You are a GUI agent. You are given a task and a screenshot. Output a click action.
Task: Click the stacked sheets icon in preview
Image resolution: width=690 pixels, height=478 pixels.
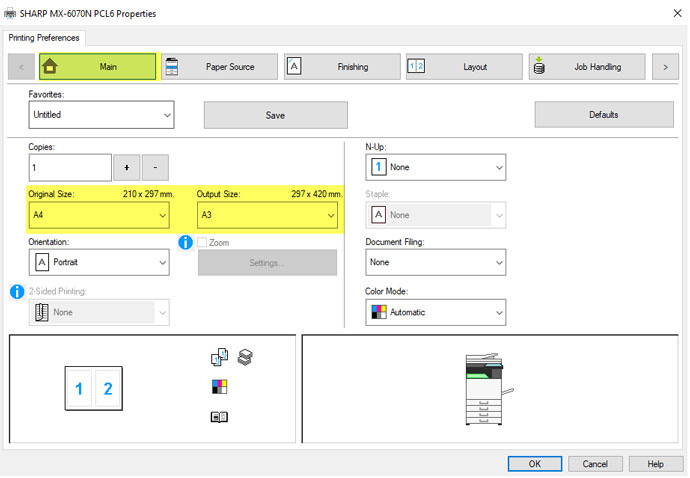coord(245,357)
